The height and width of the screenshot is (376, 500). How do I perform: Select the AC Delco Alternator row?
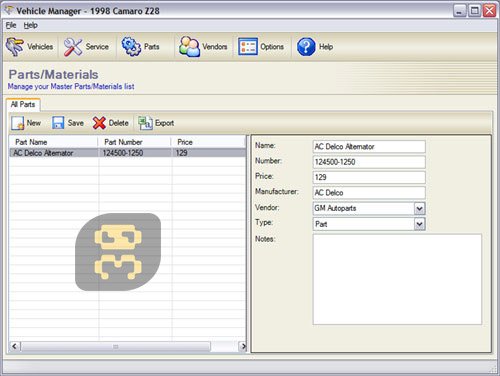click(127, 153)
